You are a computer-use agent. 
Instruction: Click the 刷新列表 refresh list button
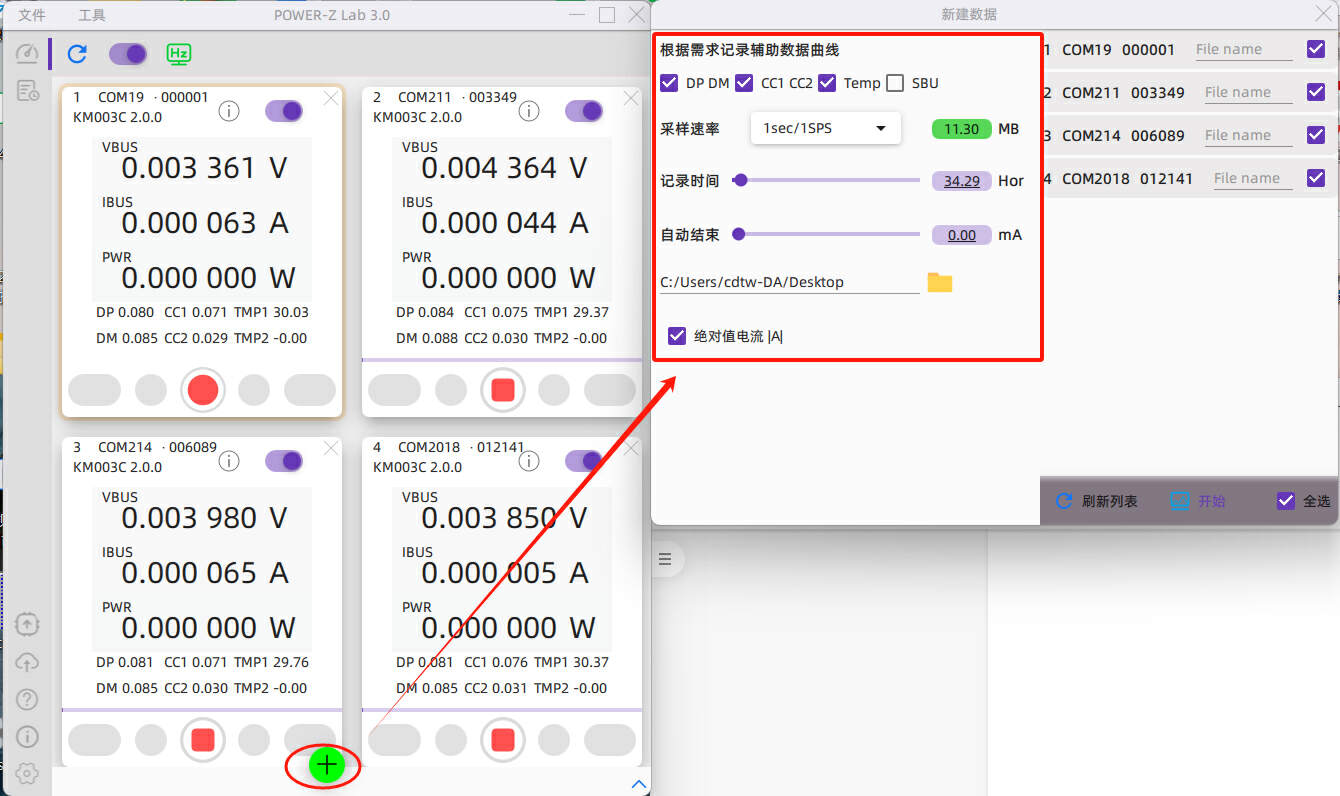[1097, 501]
